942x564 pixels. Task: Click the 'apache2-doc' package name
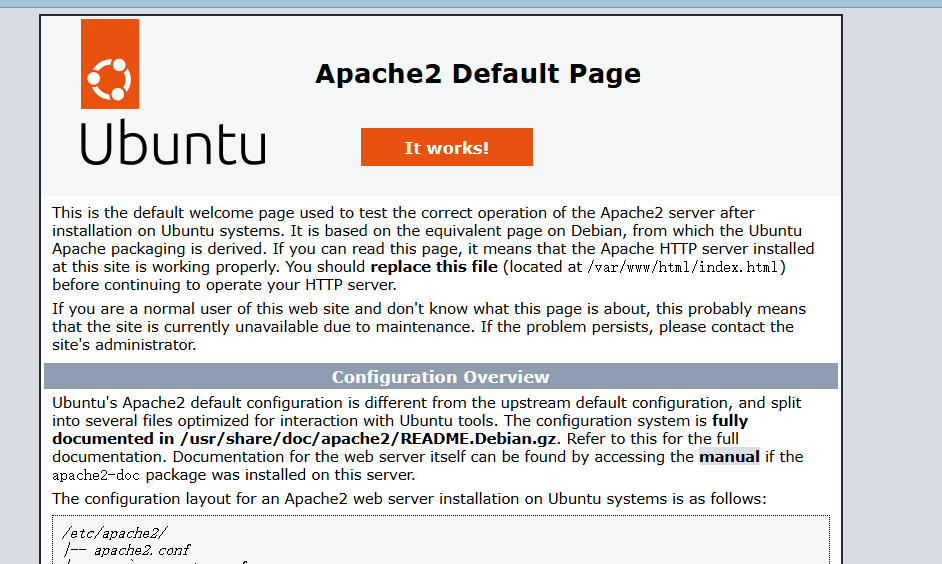click(96, 475)
